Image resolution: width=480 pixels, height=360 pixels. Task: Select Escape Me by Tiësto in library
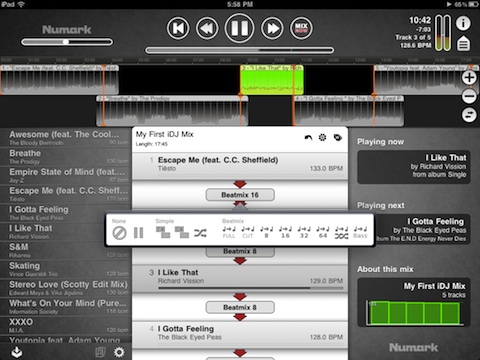(66, 194)
